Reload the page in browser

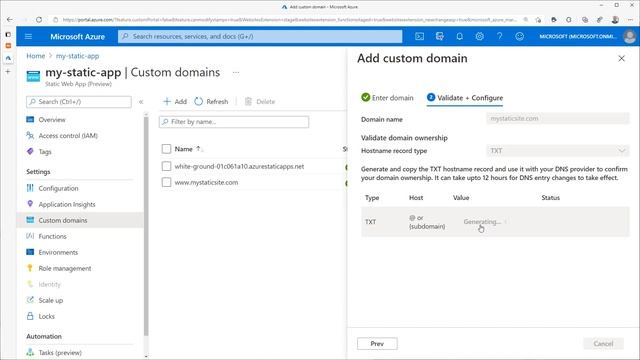pos(39,19)
